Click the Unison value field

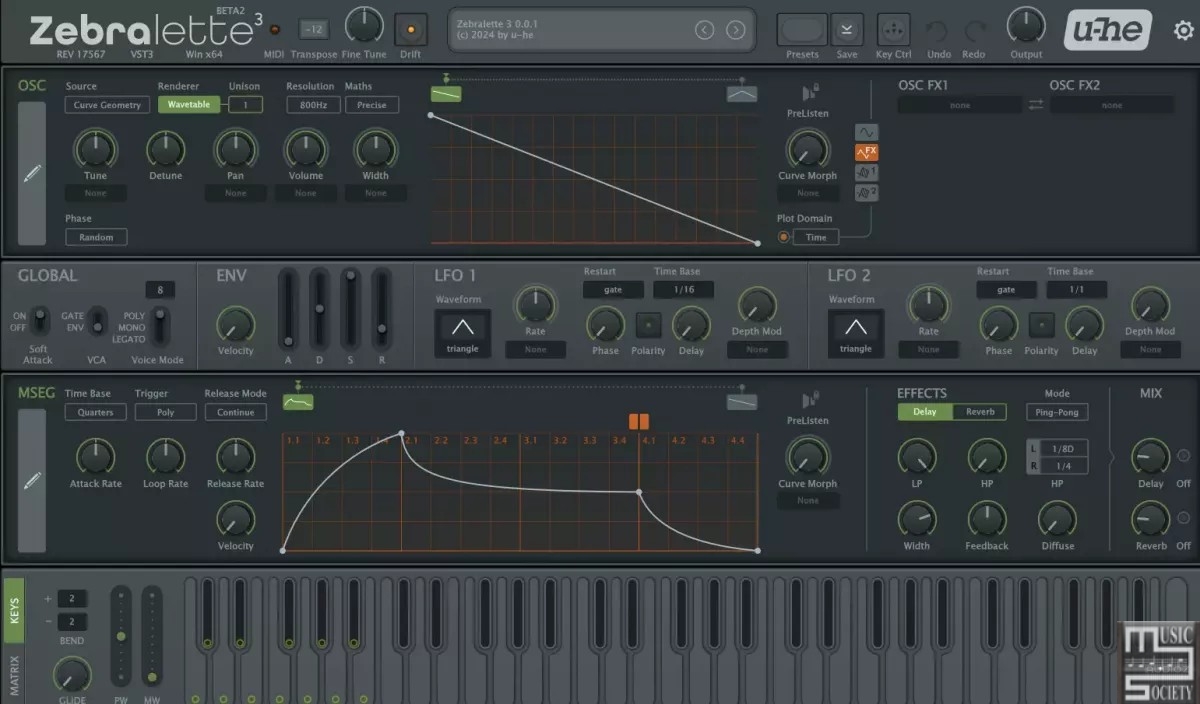click(245, 105)
